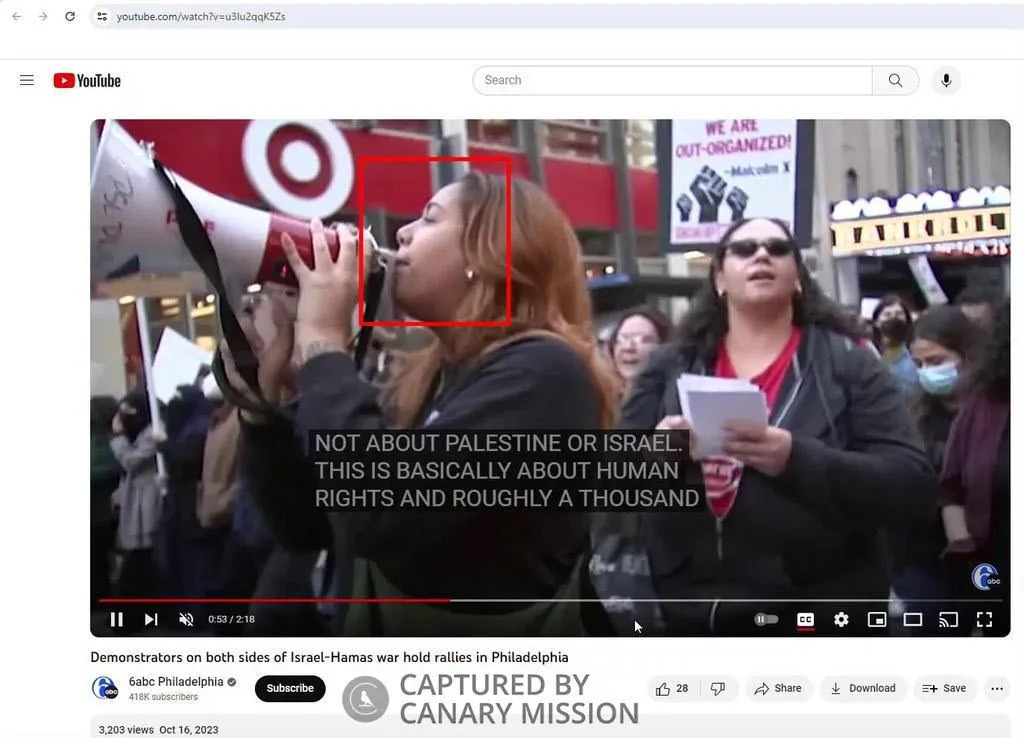This screenshot has width=1024, height=738.
Task: Open the YouTube guide hamburger menu
Action: [27, 80]
